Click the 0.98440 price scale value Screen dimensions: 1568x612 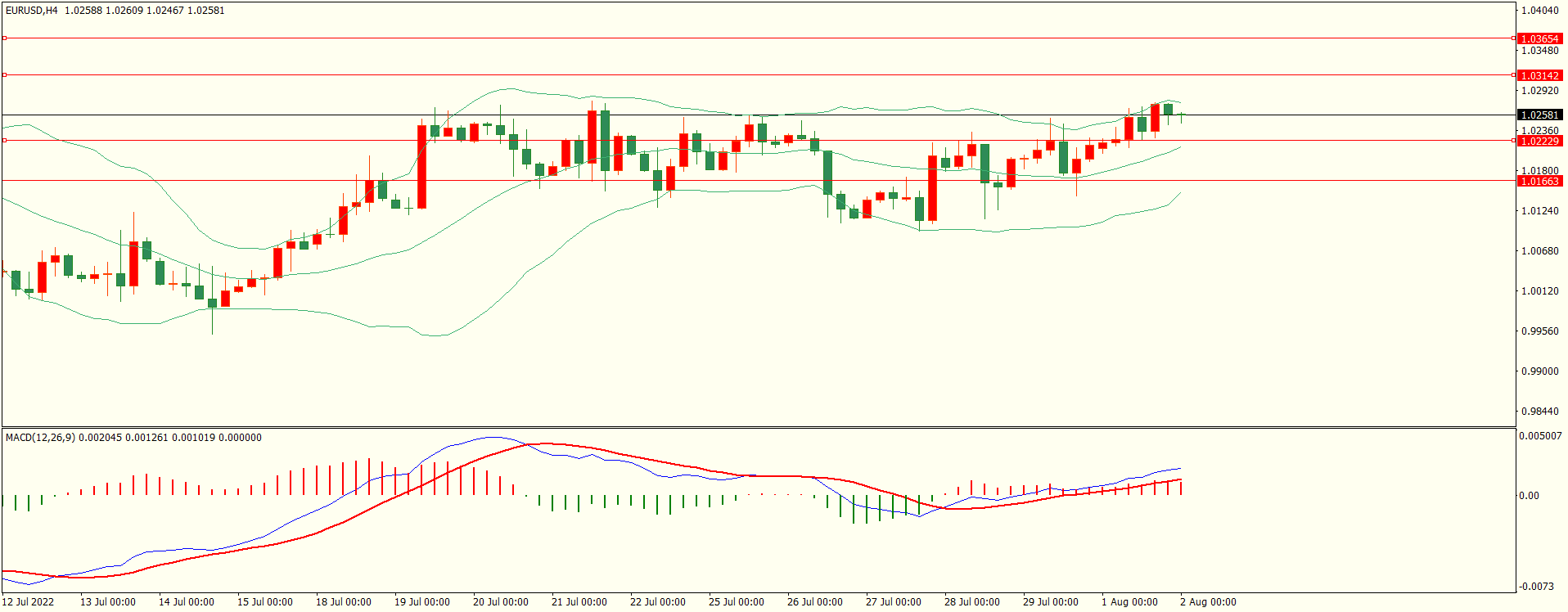1539,412
